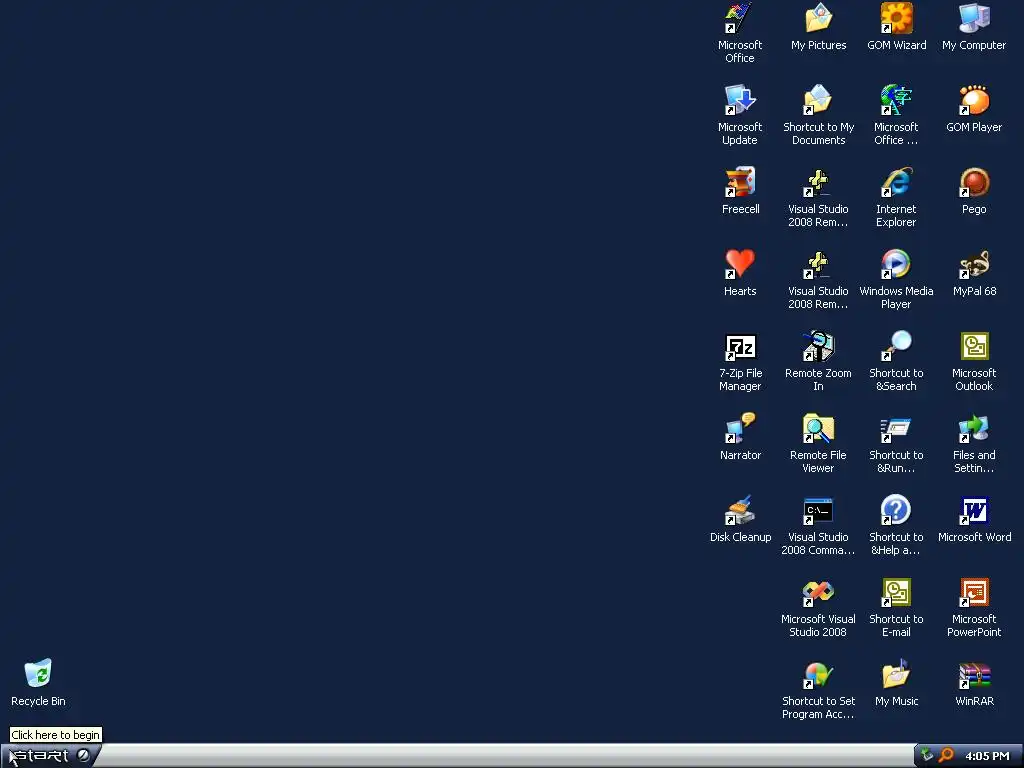1024x768 pixels.
Task: Select the Remote File Viewer icon
Action: click(818, 428)
